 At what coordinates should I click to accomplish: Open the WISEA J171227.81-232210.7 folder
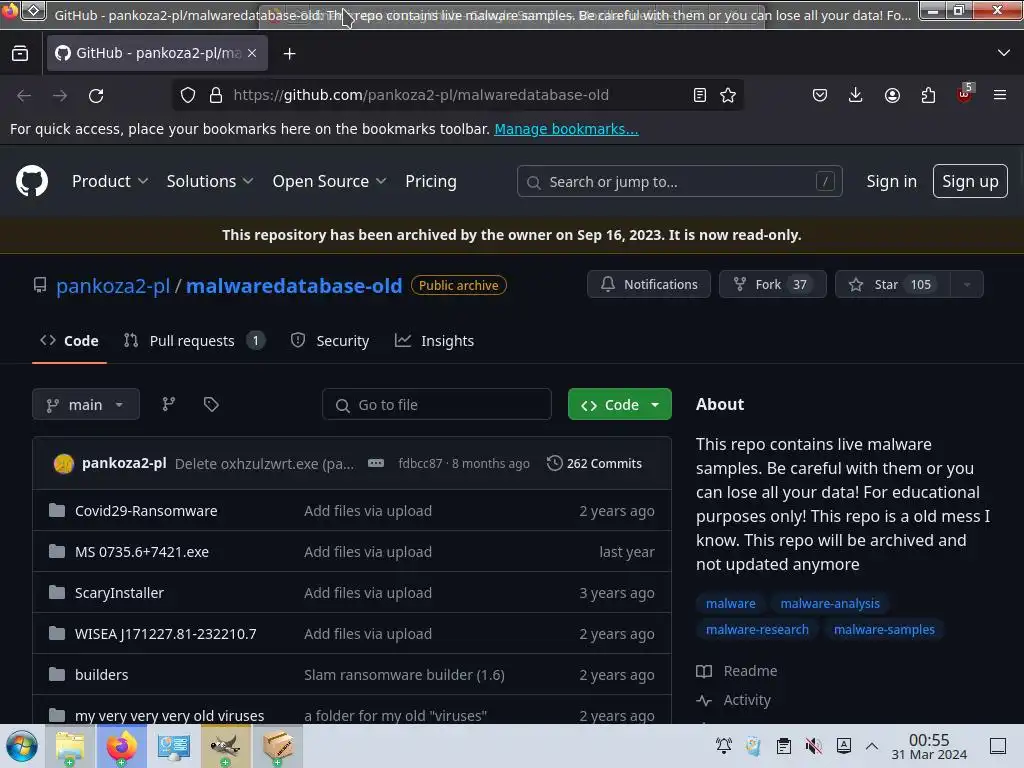tap(166, 633)
